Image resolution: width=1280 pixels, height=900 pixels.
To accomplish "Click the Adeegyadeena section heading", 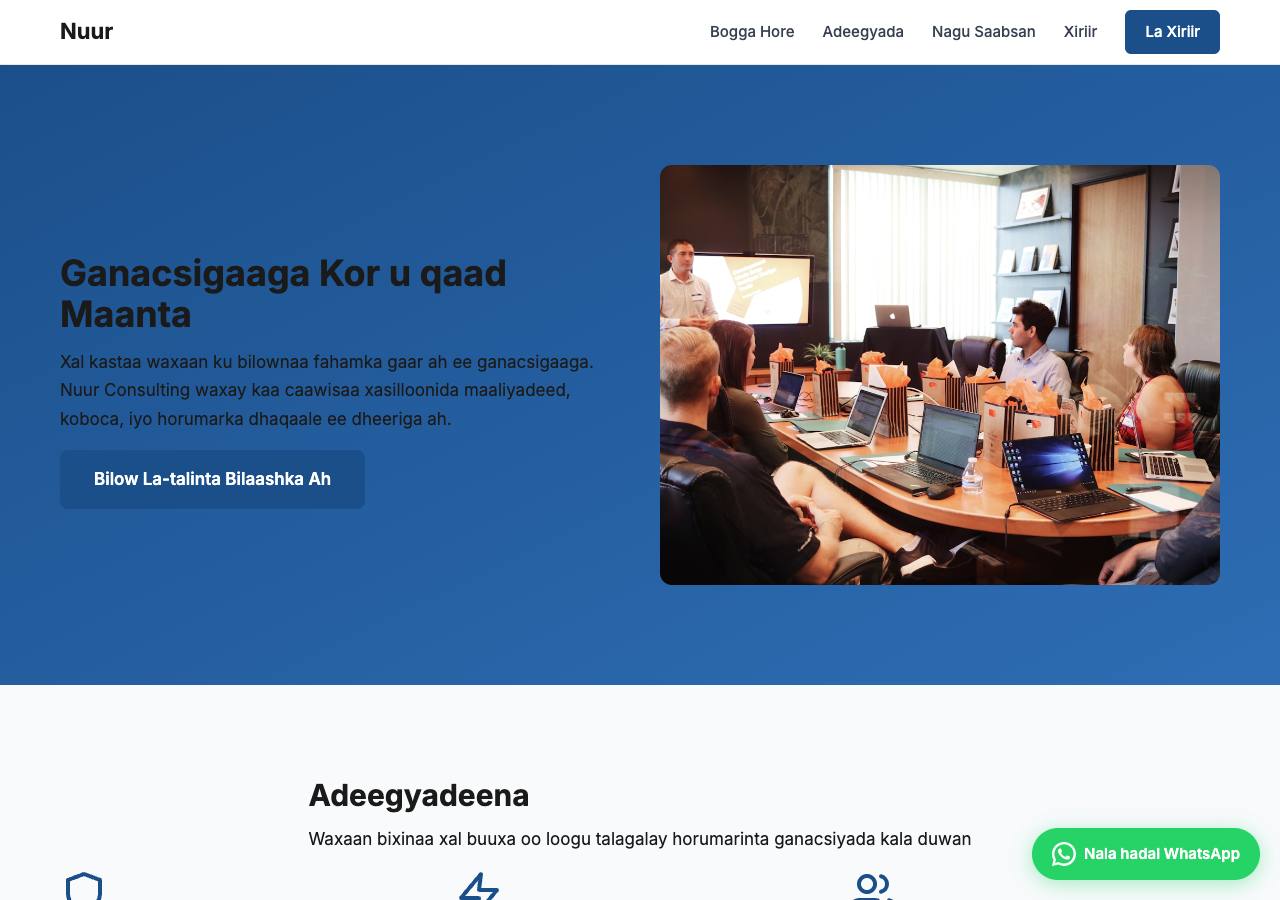I will [418, 796].
